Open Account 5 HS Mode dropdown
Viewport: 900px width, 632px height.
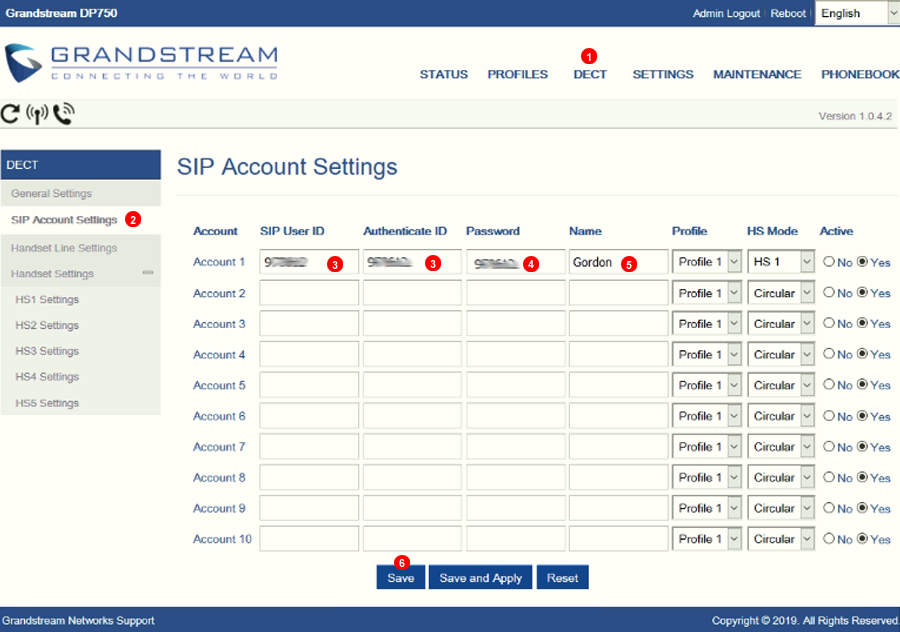pos(781,385)
